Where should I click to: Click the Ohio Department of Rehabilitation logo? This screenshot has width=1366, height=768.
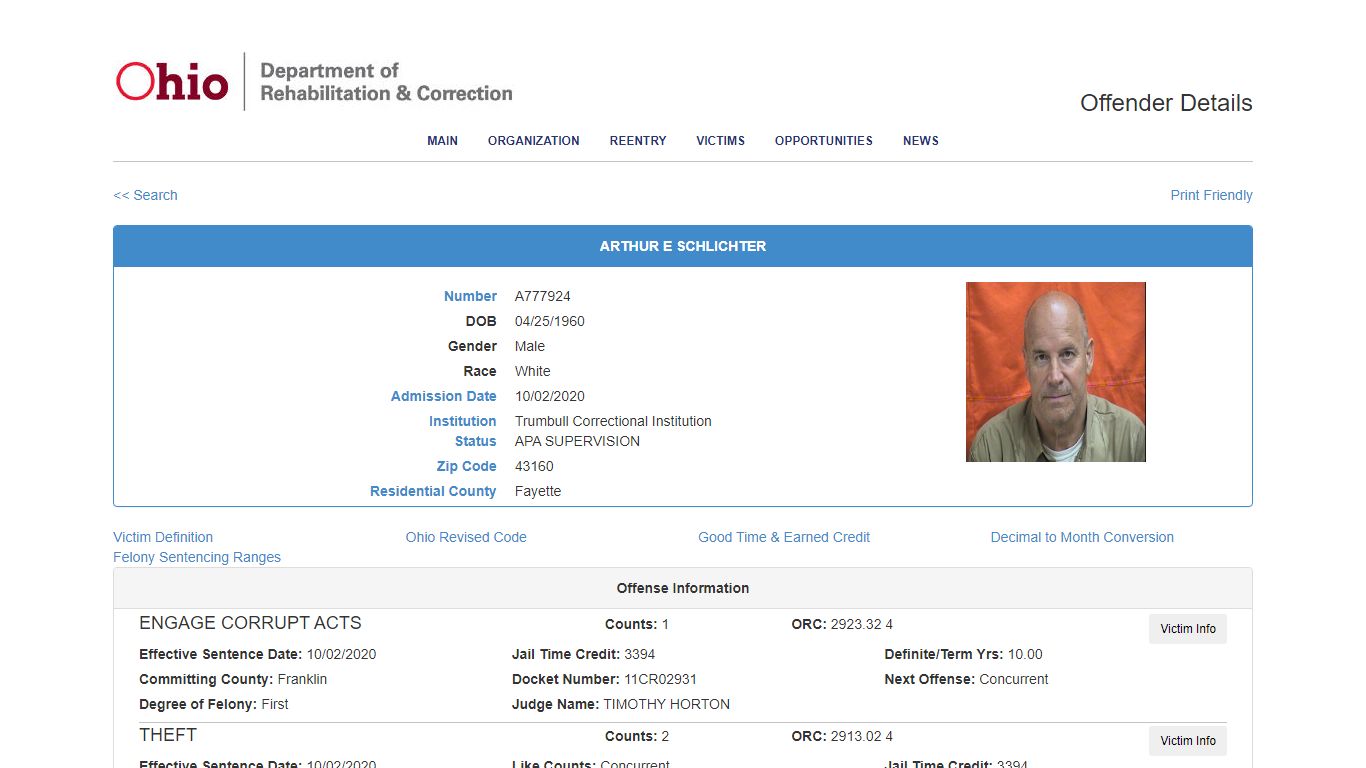coord(314,81)
